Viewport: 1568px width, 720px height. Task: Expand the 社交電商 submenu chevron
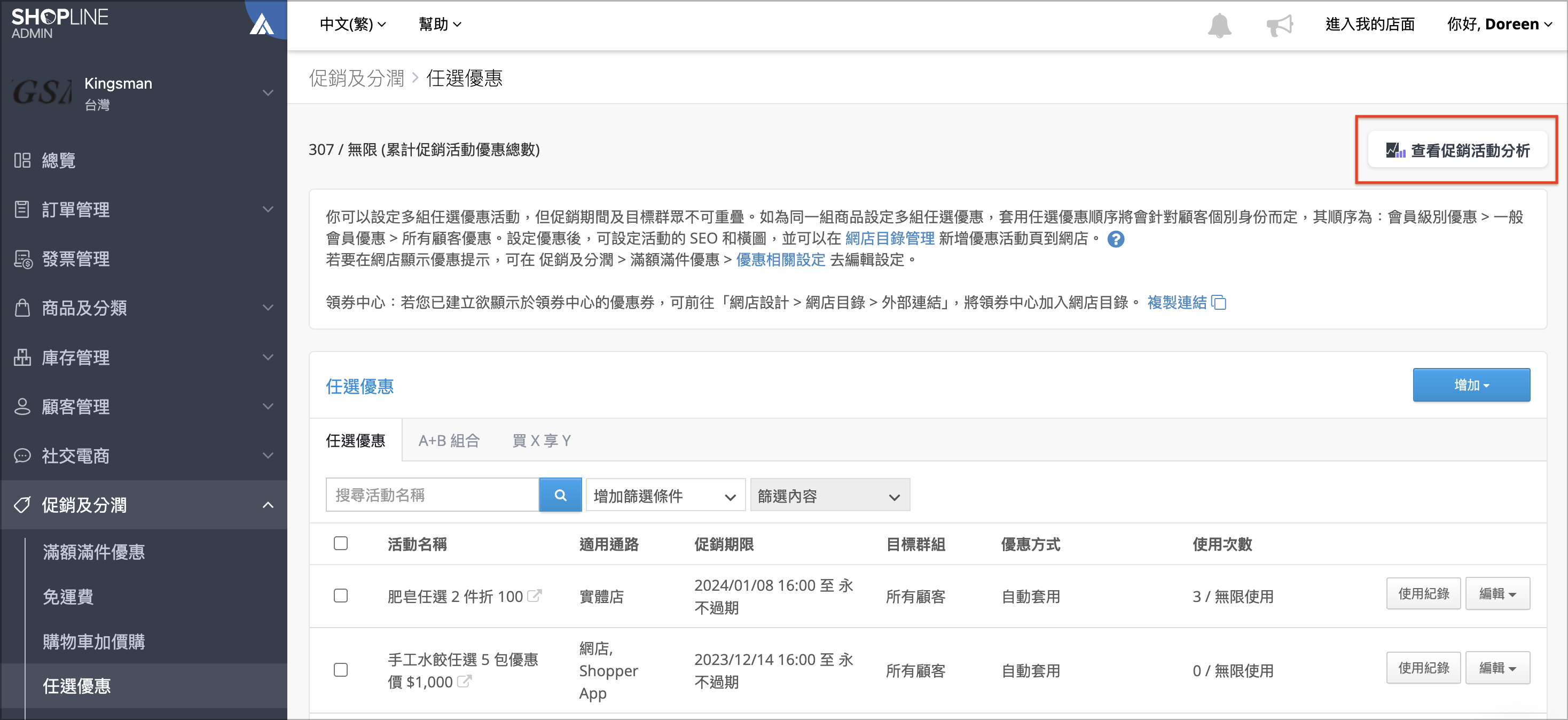[268, 455]
